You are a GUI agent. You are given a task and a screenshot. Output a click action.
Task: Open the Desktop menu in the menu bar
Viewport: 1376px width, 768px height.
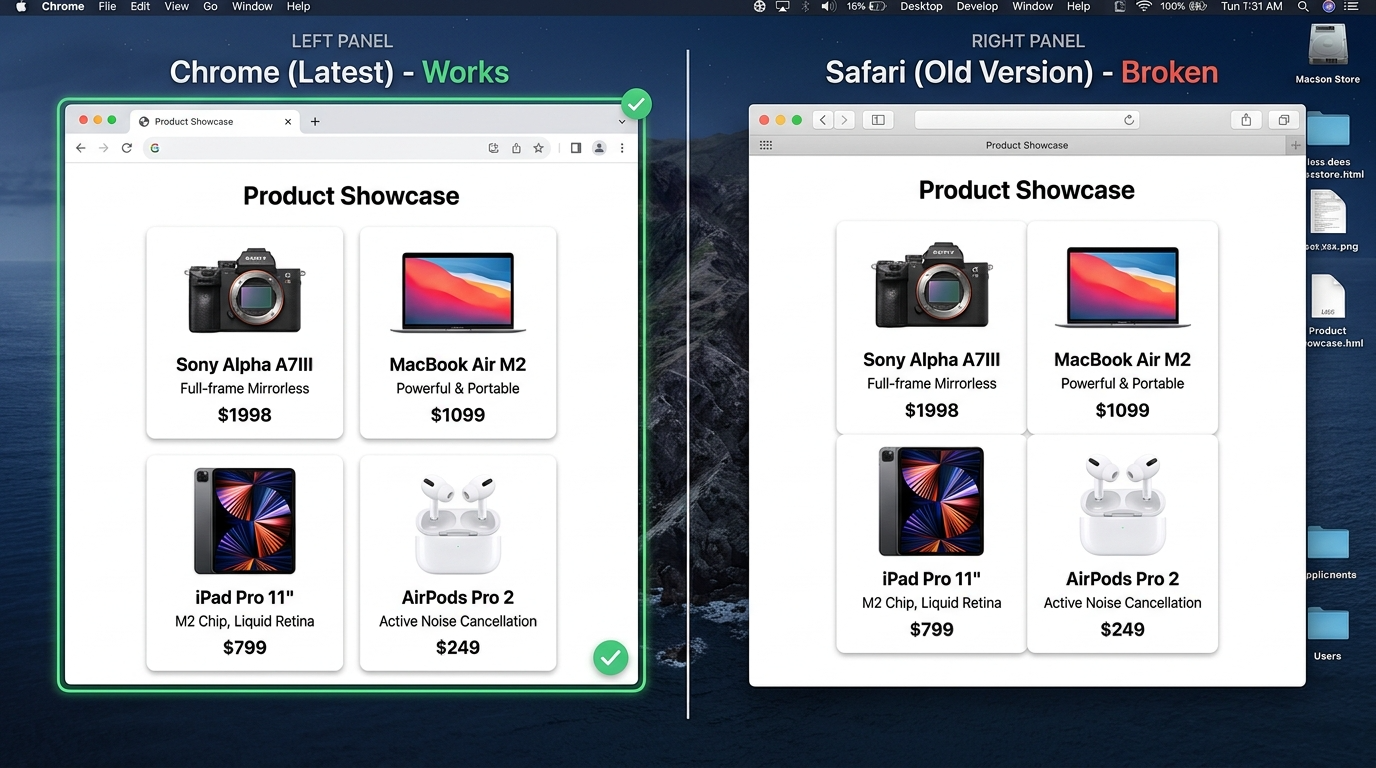pyautogui.click(x=921, y=6)
